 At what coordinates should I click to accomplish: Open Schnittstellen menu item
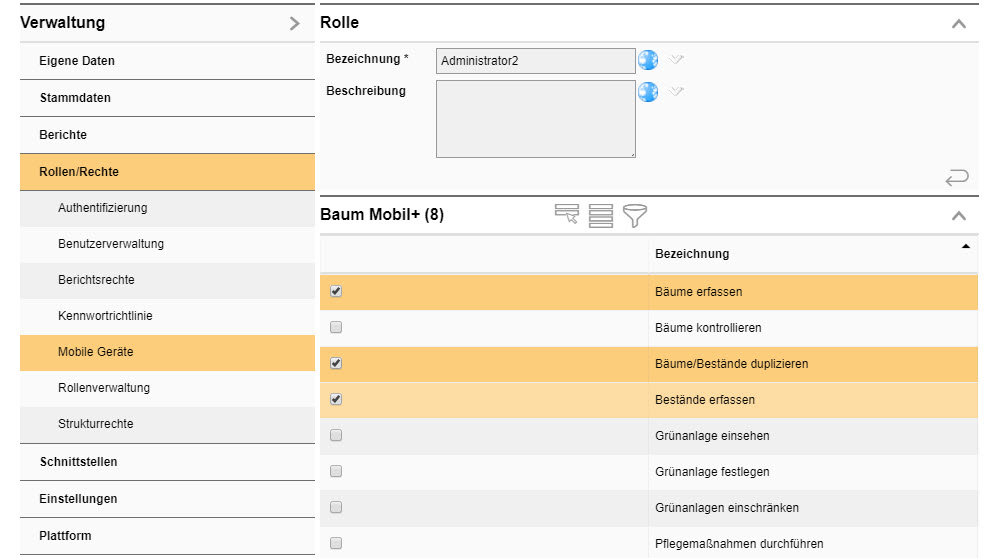(x=167, y=462)
